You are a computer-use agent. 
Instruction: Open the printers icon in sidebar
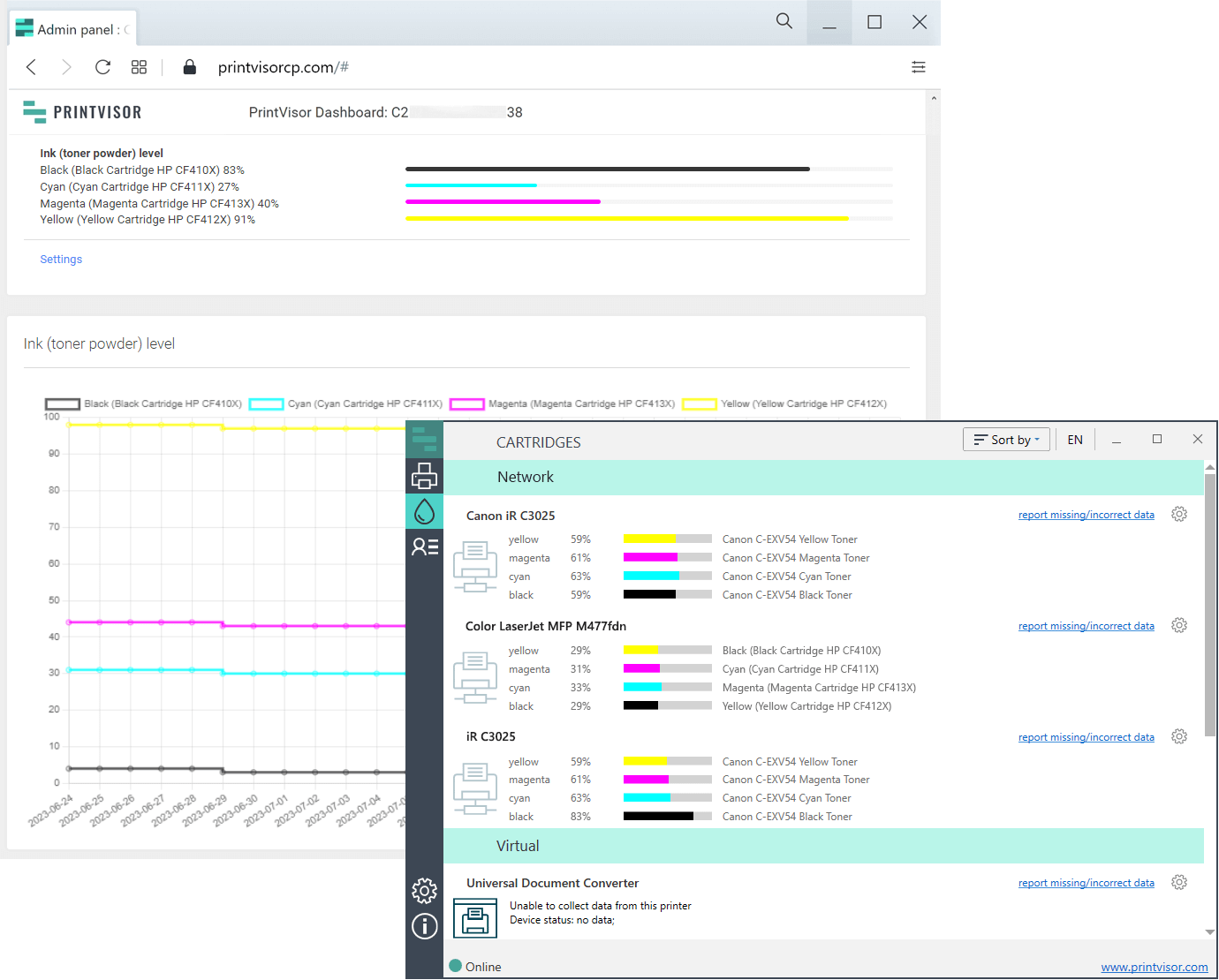[x=424, y=476]
